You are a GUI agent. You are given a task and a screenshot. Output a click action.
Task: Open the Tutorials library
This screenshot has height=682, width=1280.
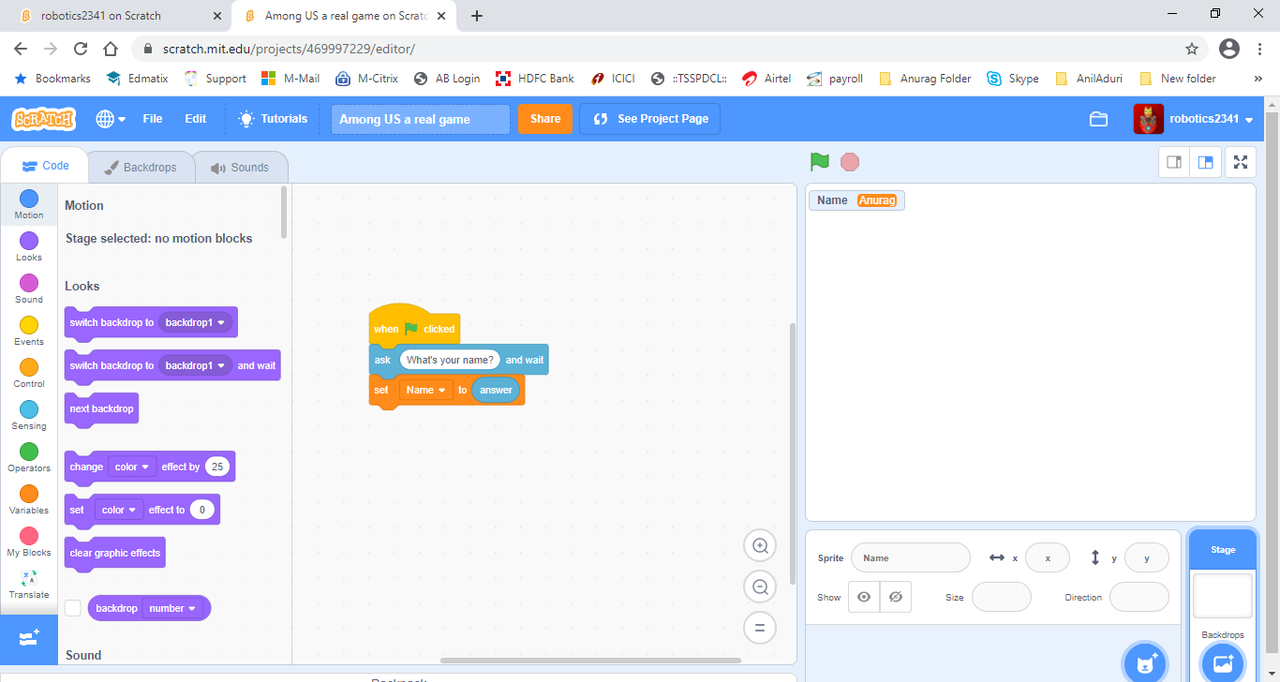tap(272, 119)
